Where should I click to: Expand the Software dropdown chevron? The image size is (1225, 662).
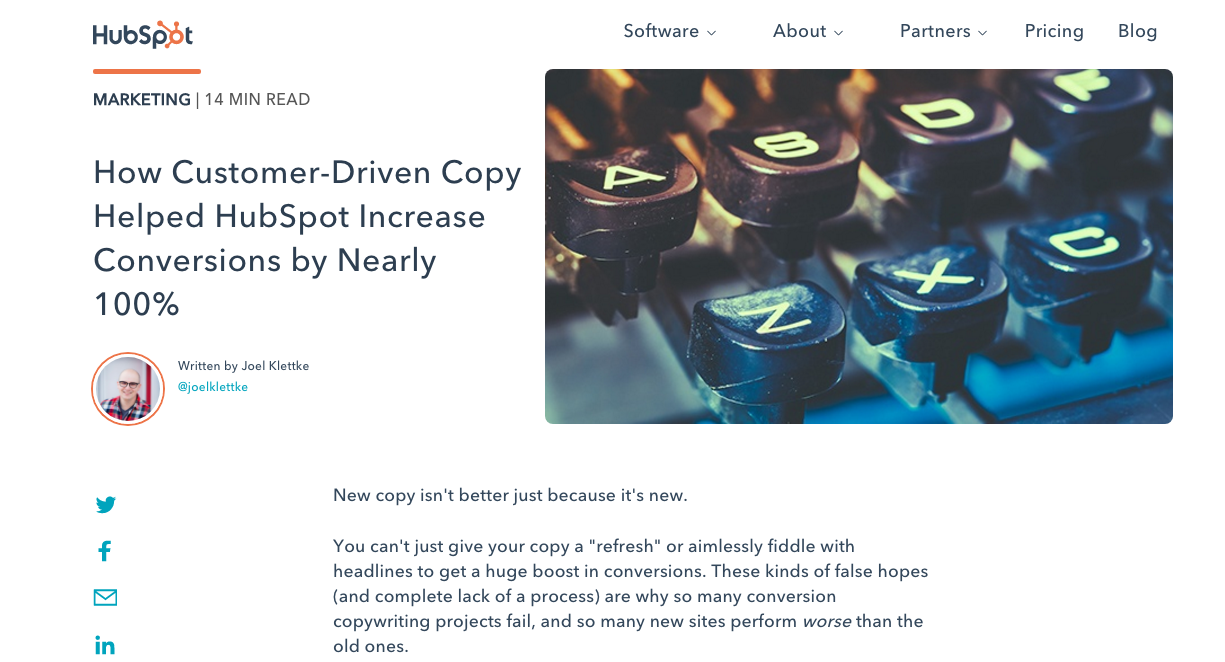pos(712,33)
